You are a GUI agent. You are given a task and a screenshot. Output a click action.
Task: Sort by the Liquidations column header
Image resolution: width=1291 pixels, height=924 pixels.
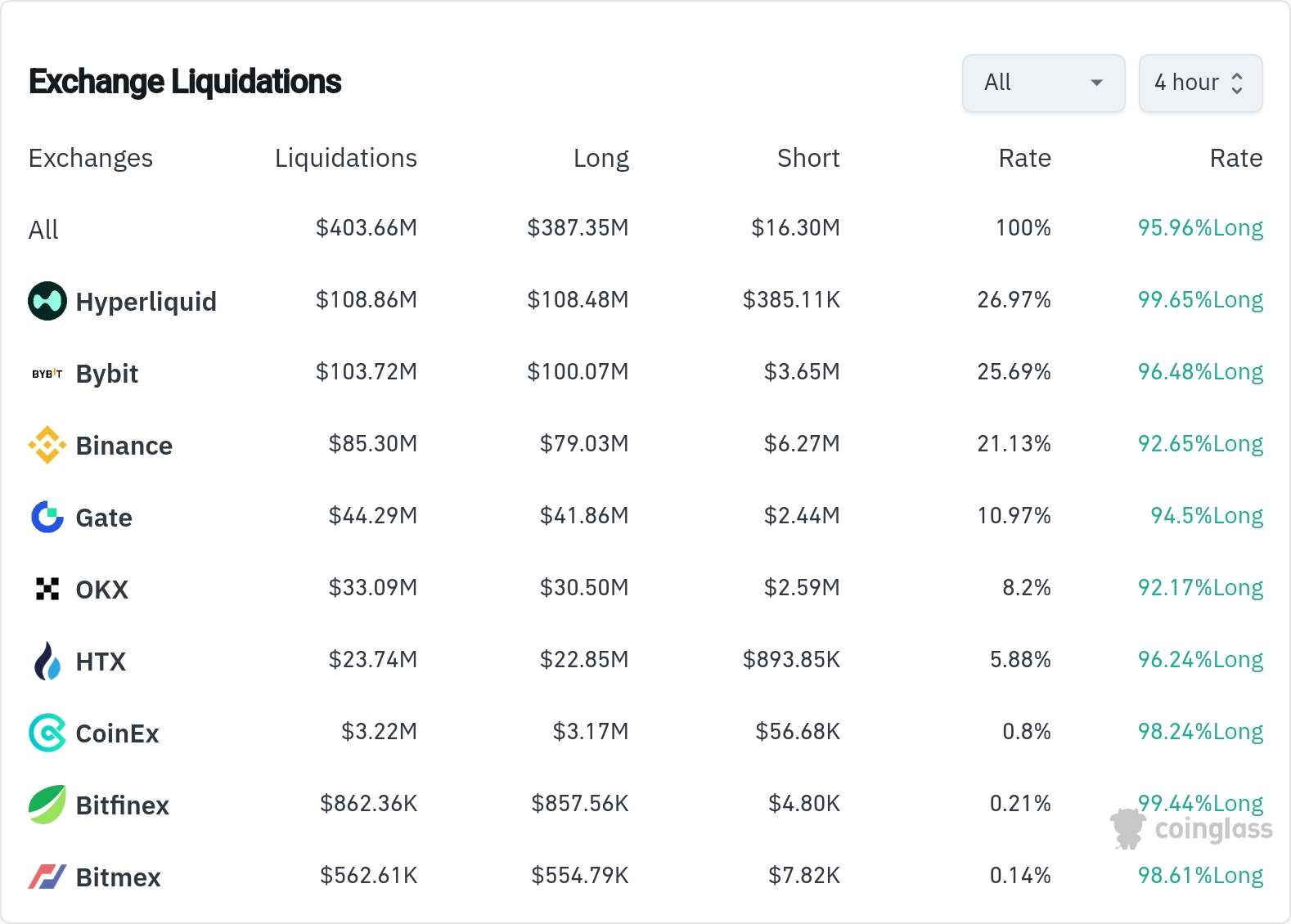345,158
